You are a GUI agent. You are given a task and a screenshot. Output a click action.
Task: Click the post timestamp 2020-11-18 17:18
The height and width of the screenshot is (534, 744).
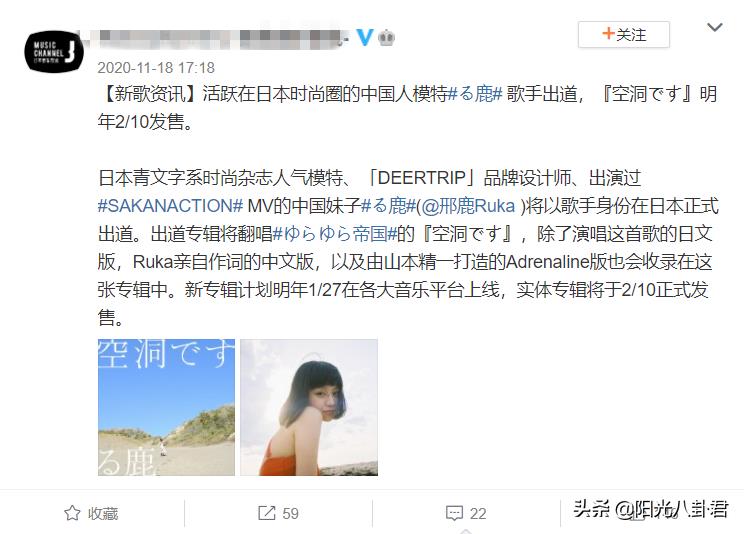coord(156,68)
